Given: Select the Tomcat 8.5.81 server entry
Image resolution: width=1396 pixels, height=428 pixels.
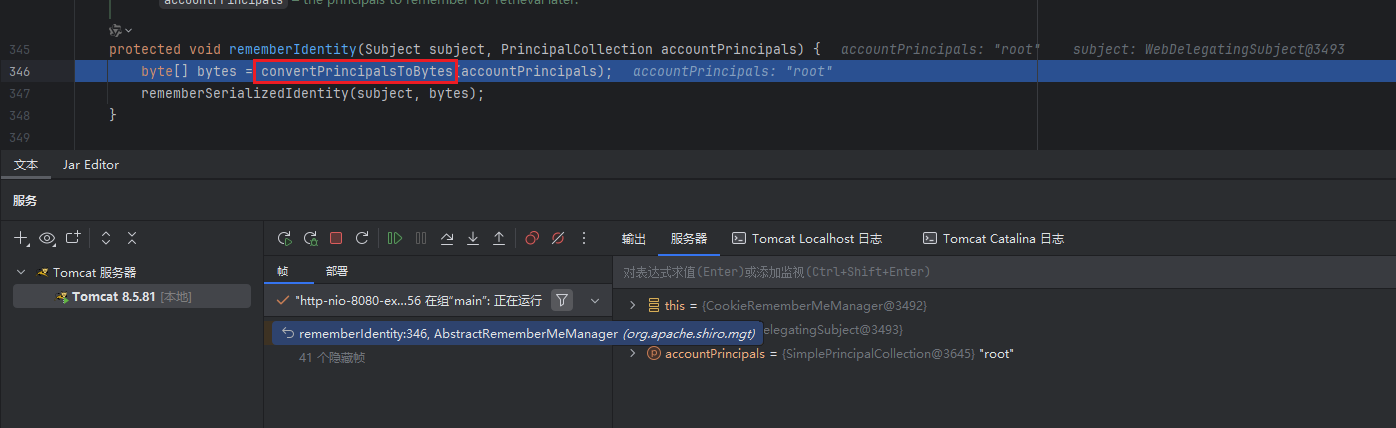Looking at the screenshot, I should click(113, 297).
